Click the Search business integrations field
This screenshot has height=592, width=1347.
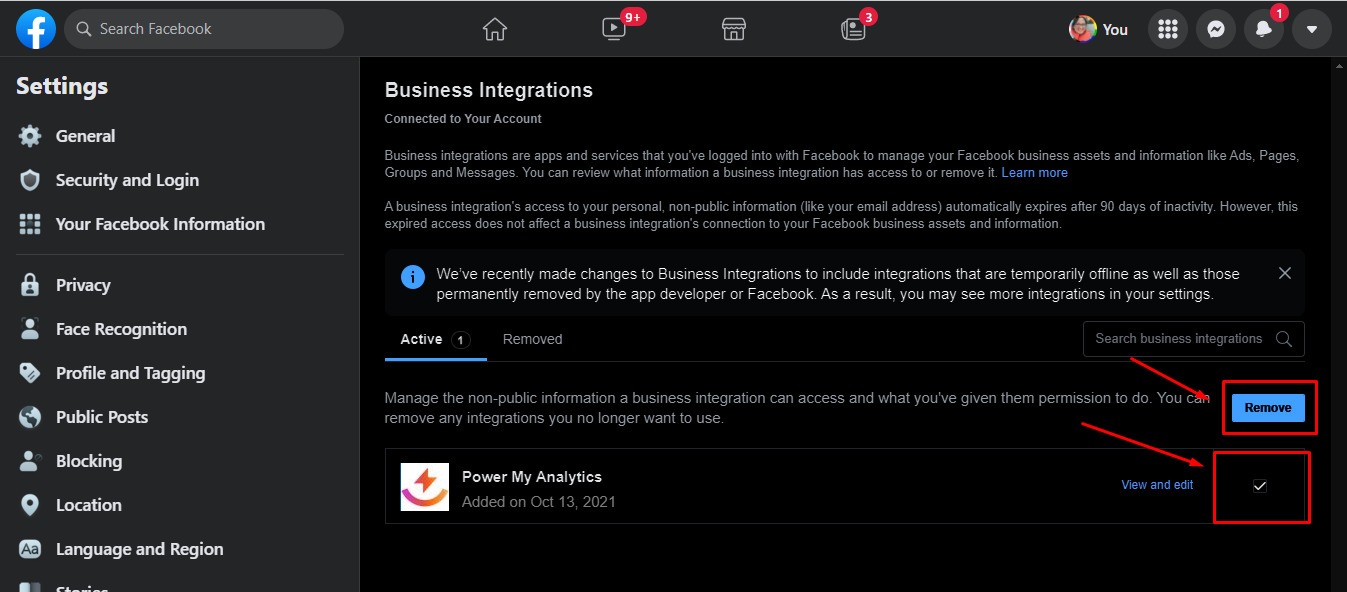pos(1178,339)
